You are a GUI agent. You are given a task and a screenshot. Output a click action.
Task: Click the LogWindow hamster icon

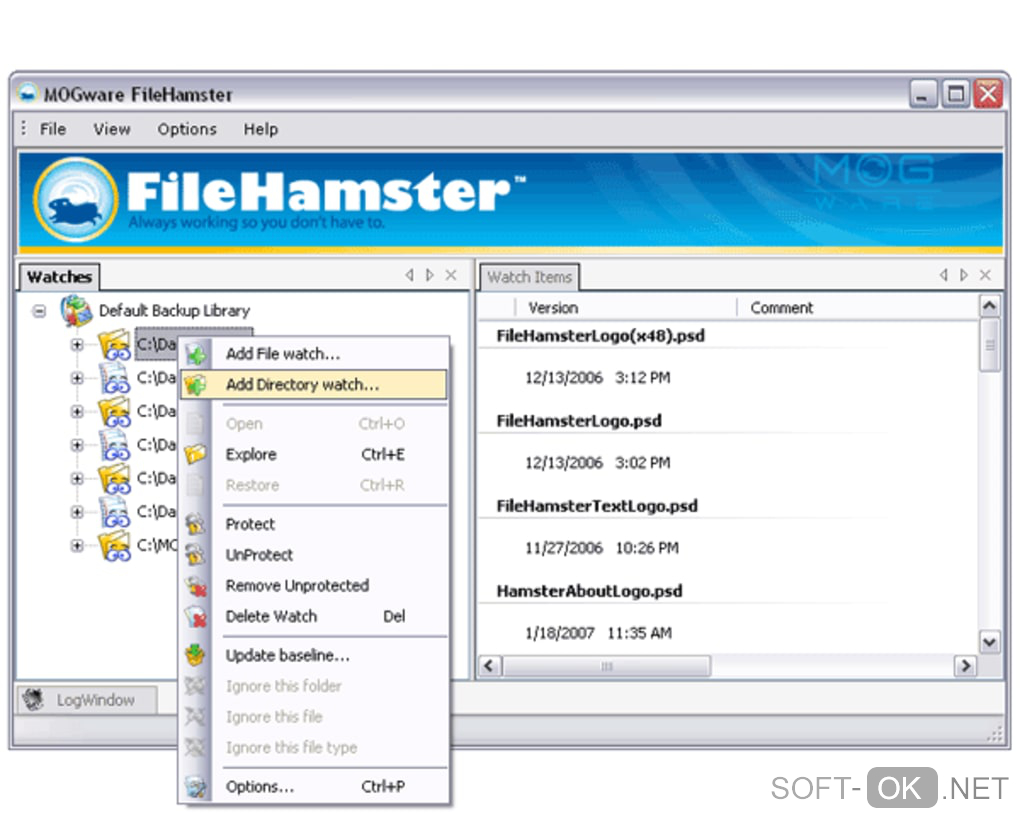tap(34, 700)
